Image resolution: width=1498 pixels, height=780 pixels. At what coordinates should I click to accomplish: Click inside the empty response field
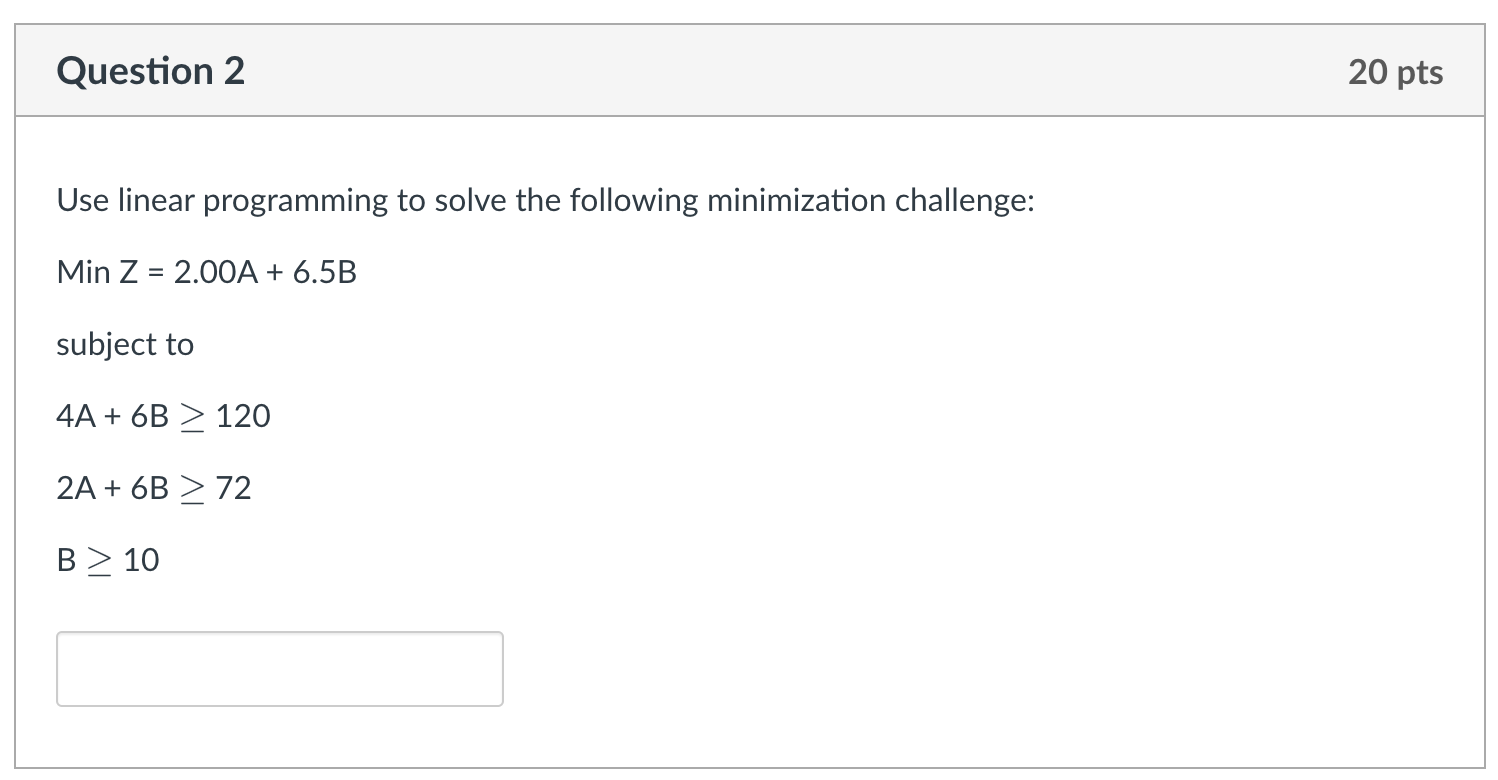[x=280, y=668]
